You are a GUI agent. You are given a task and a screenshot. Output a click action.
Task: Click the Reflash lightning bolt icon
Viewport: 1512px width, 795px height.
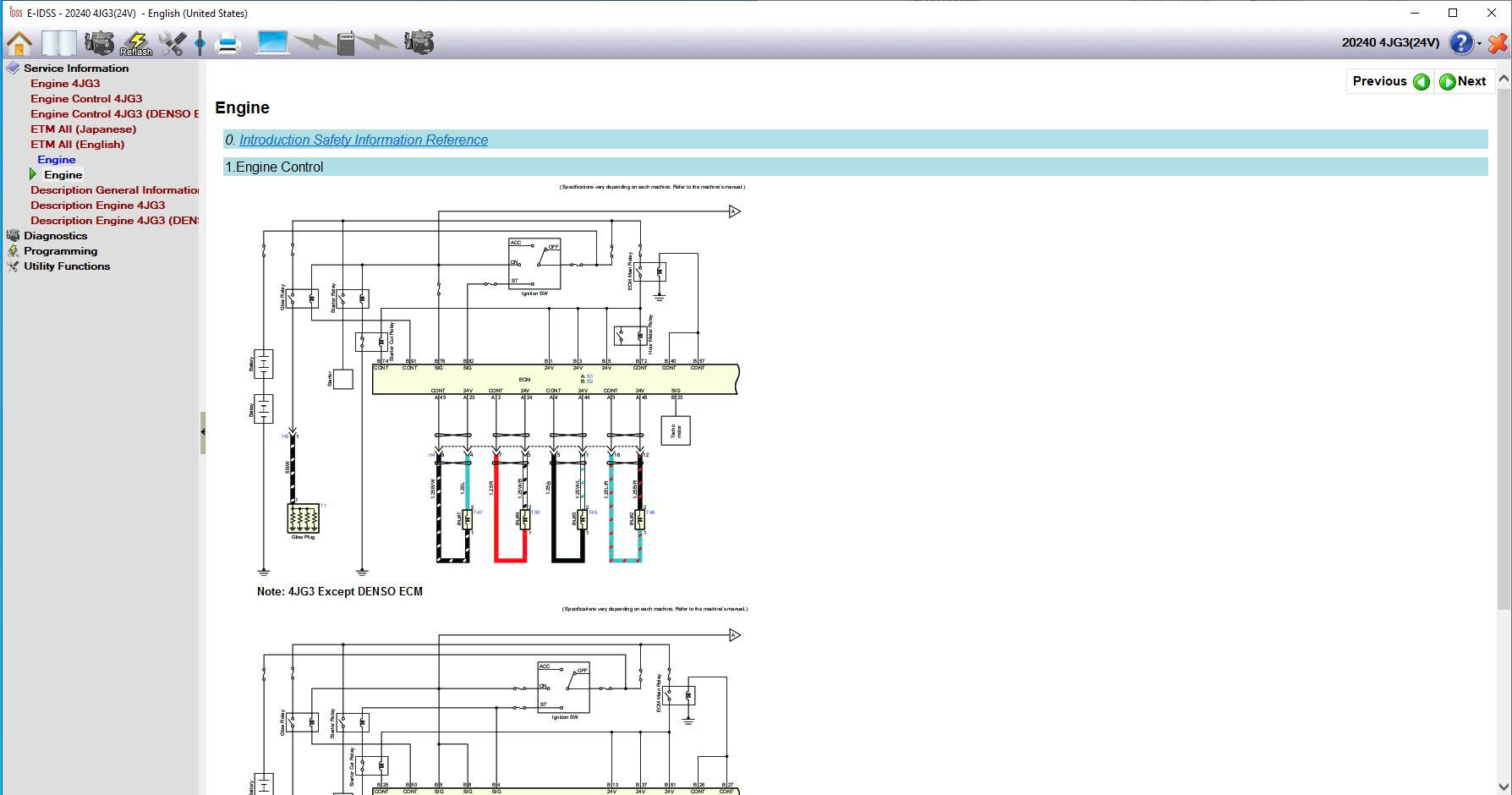point(136,42)
